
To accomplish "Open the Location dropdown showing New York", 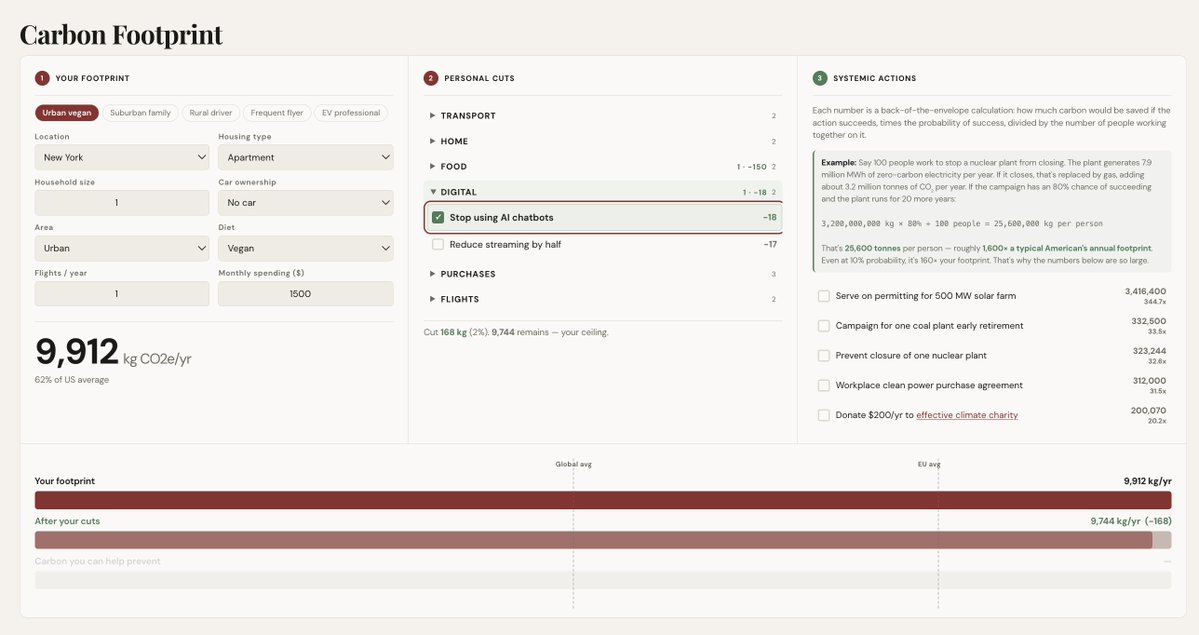I will pos(122,157).
